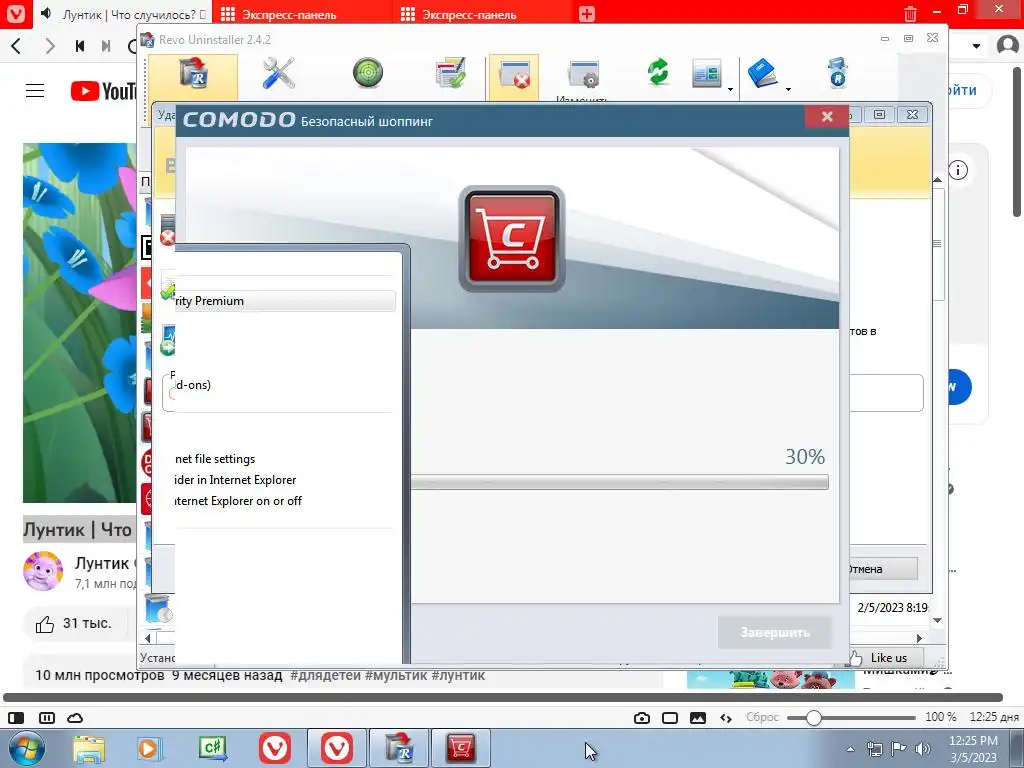Viewport: 1024px width, 768px height.
Task: Open the first Экспресс-панель tab
Action: pos(289,14)
